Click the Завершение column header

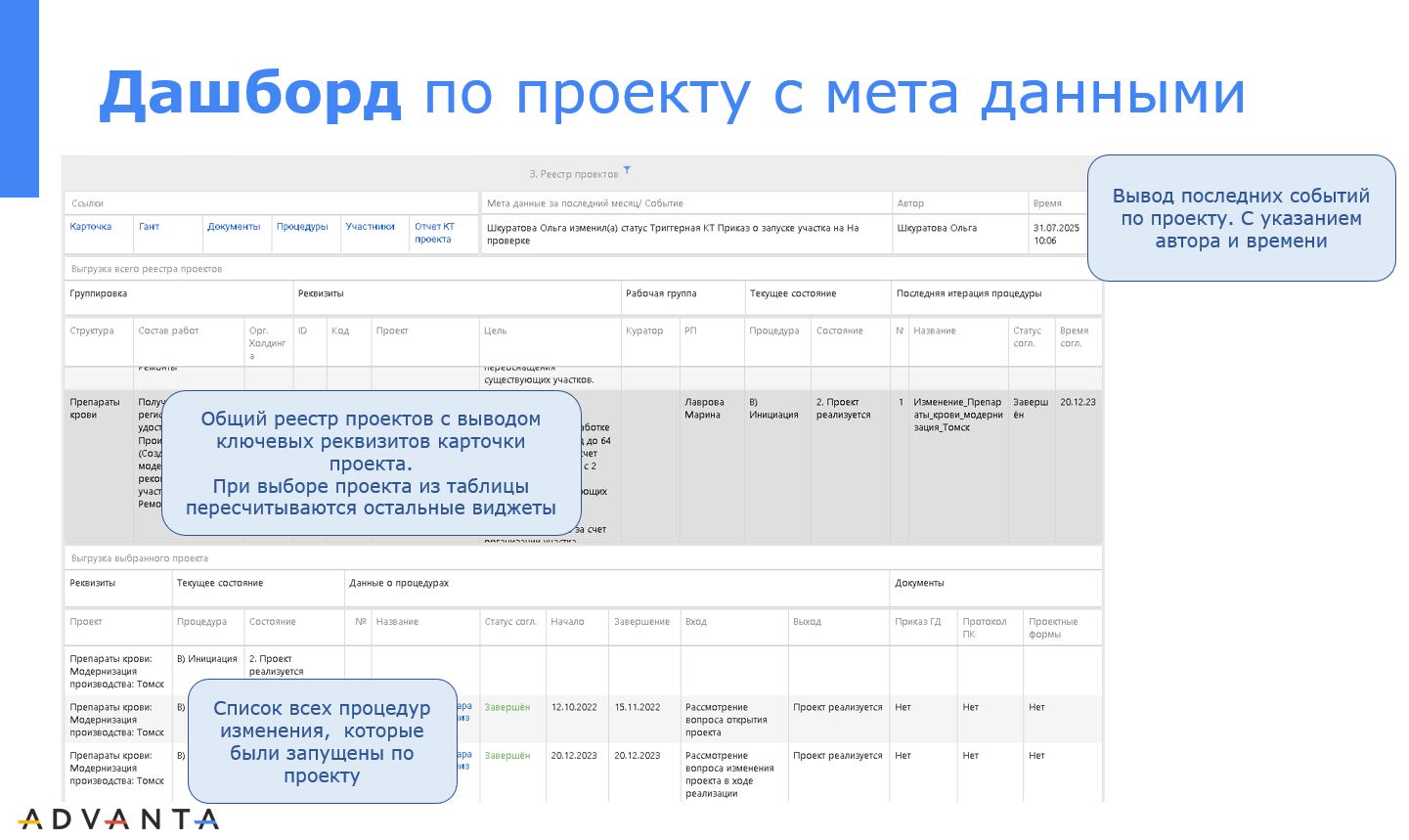click(641, 622)
